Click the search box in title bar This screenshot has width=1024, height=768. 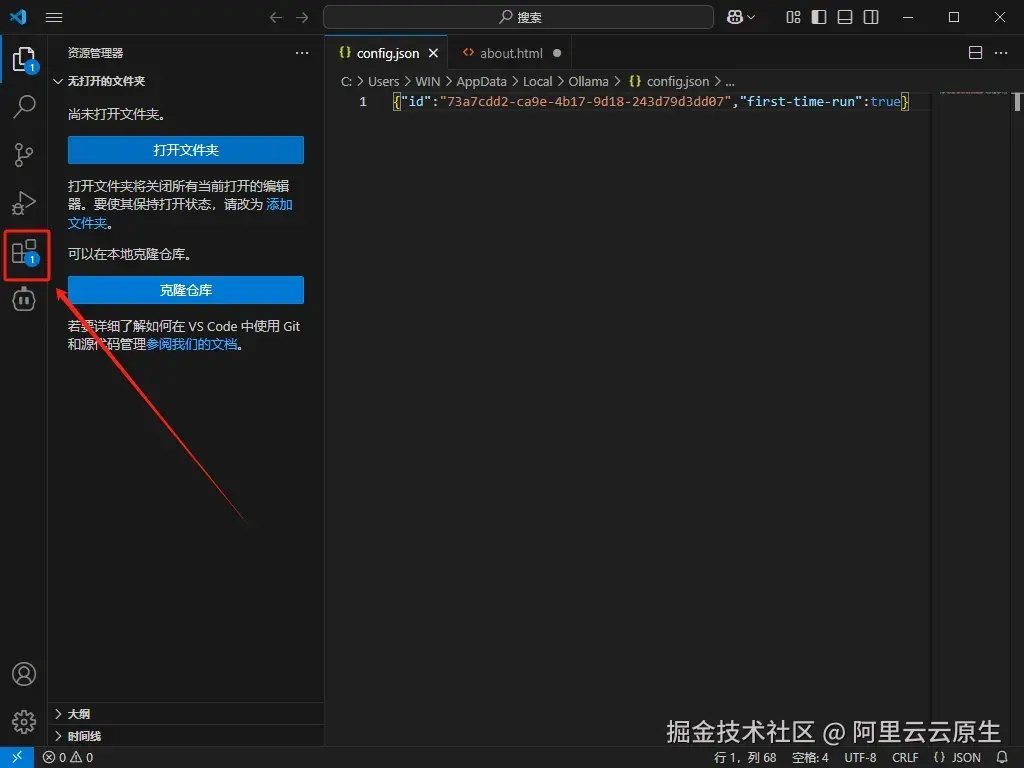519,18
